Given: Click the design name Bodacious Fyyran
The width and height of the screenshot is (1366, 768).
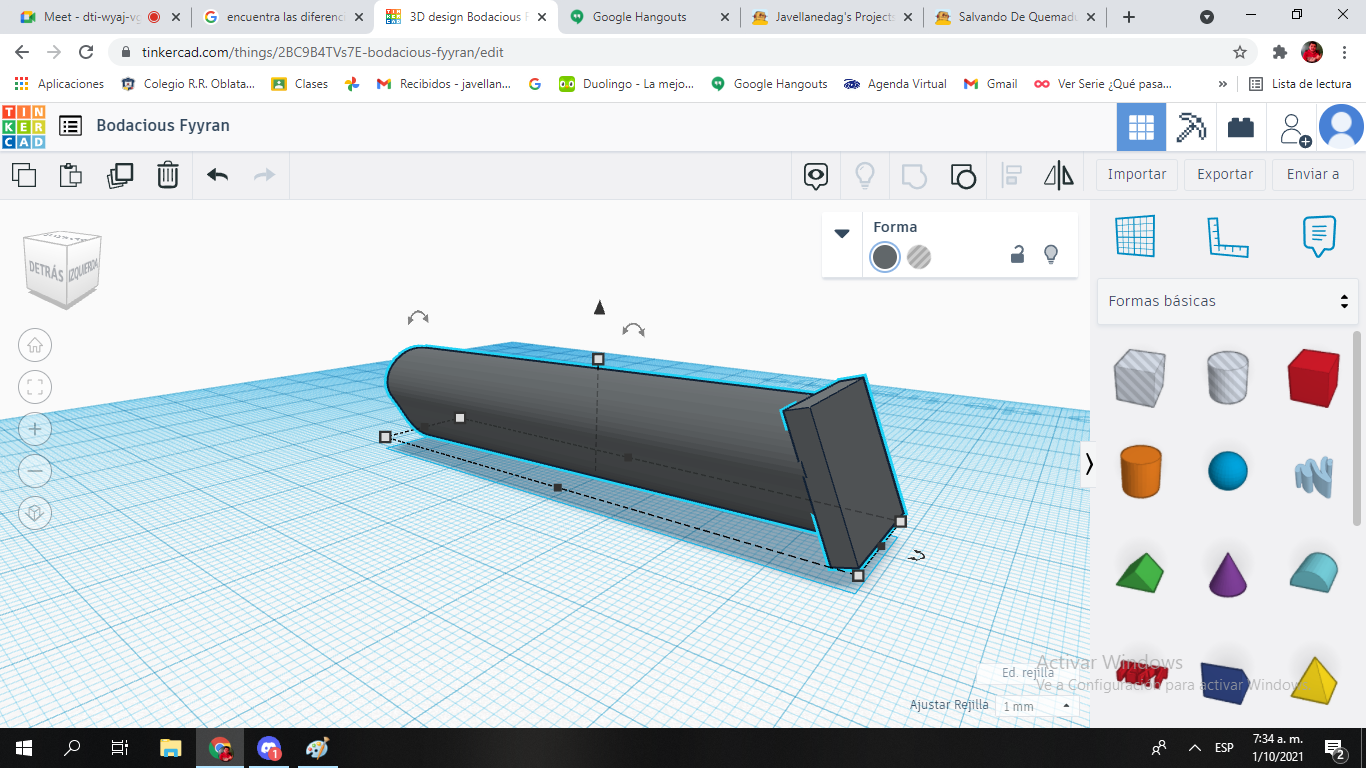Looking at the screenshot, I should coord(163,126).
